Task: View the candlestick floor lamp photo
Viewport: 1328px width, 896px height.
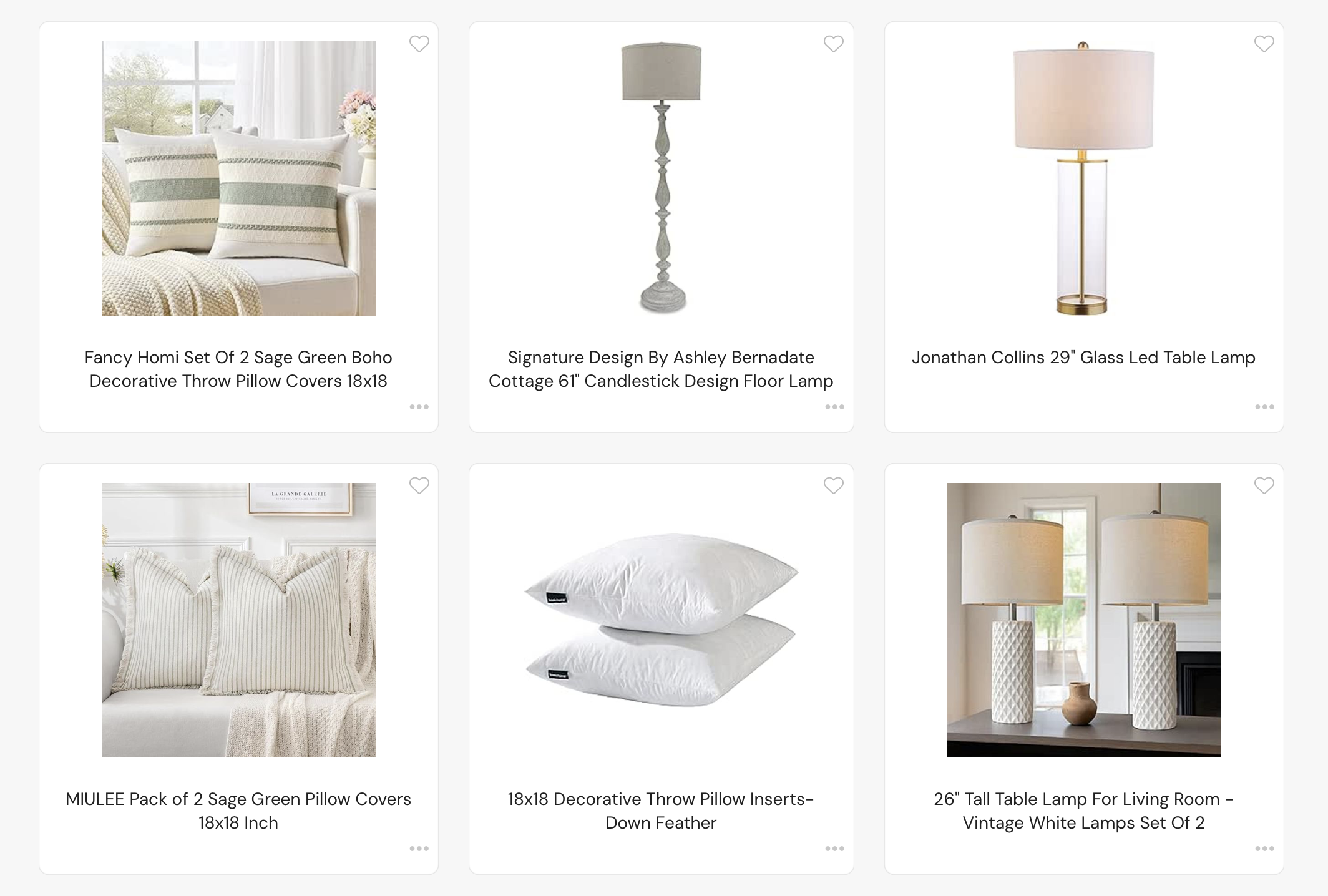Action: pos(662,178)
